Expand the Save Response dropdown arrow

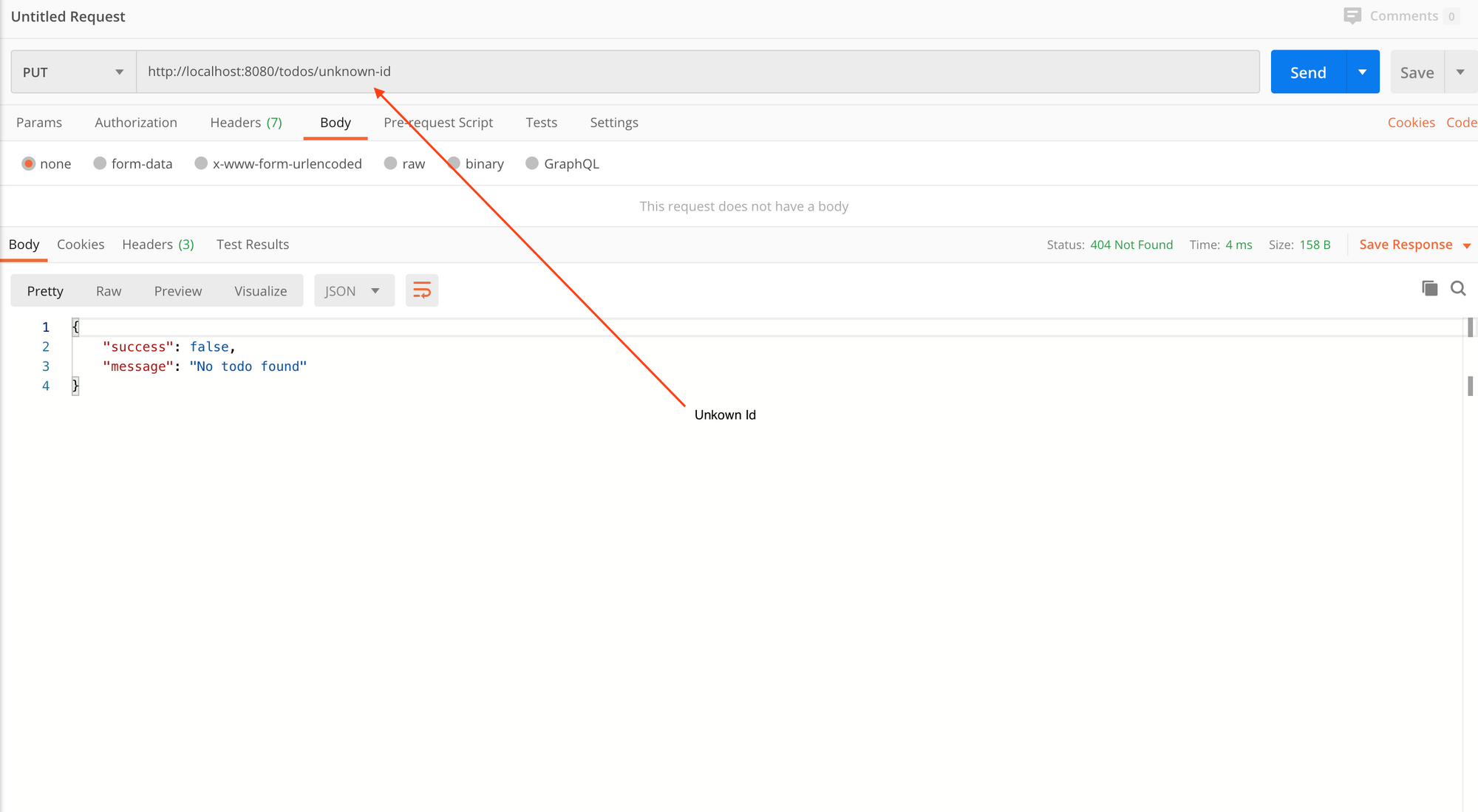(1467, 245)
